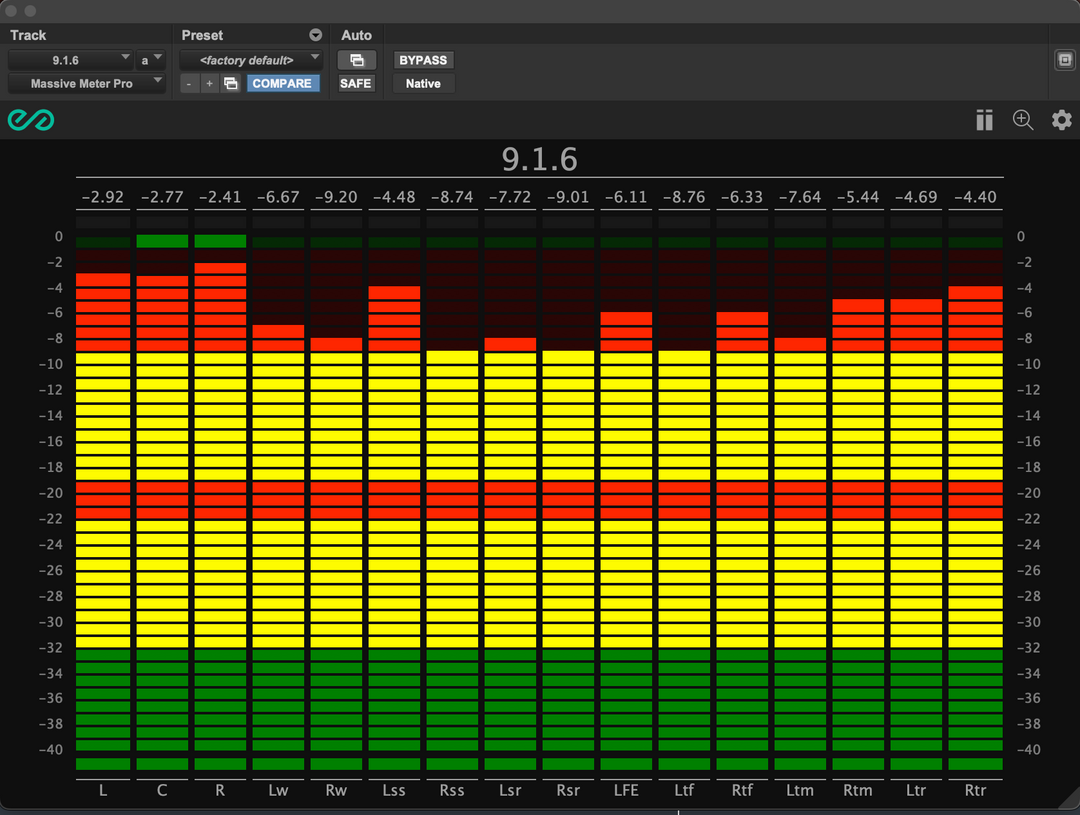Click the two-bar meter layout icon

985,121
